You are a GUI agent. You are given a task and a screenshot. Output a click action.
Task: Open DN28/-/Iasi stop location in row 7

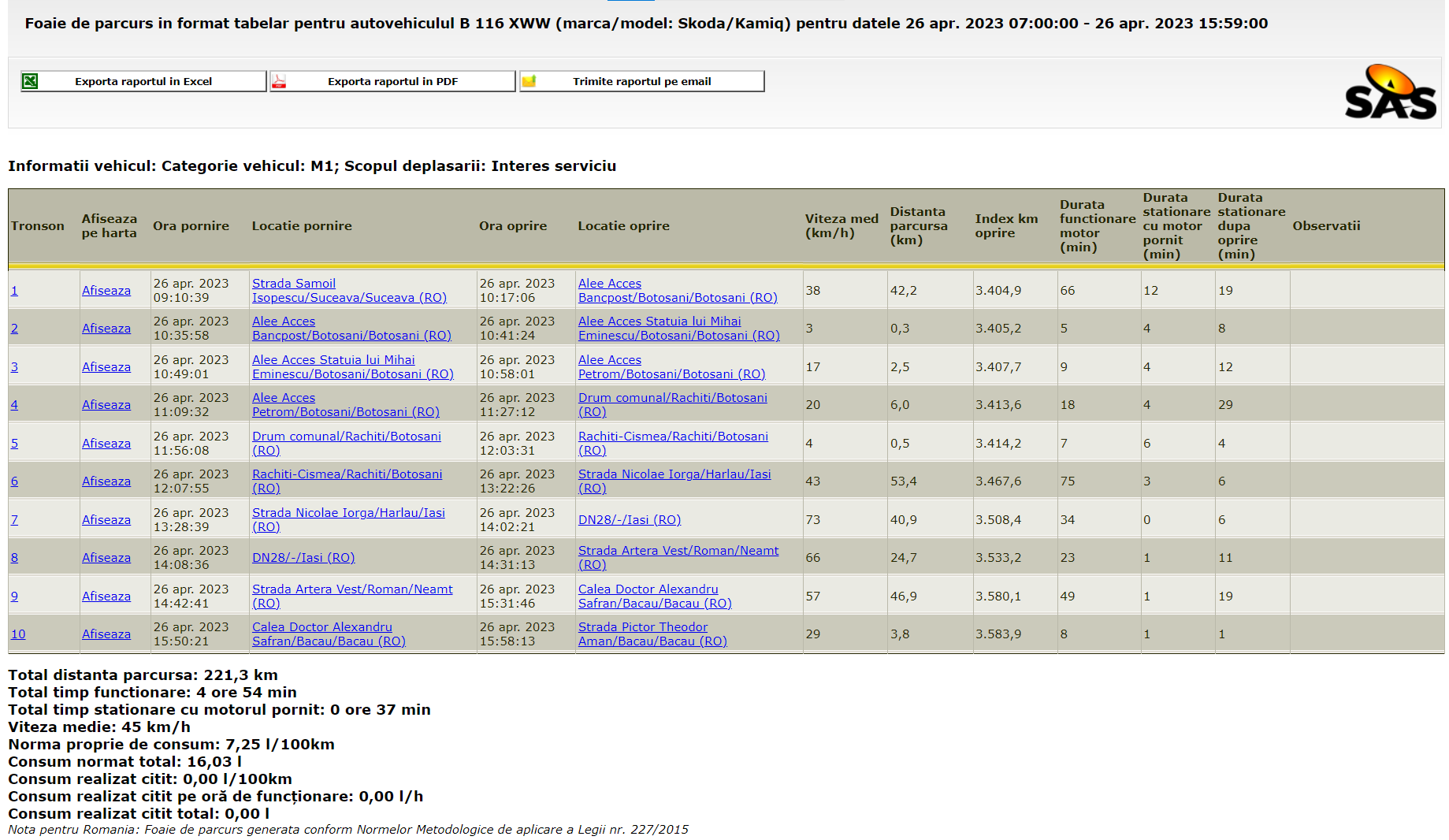point(629,520)
